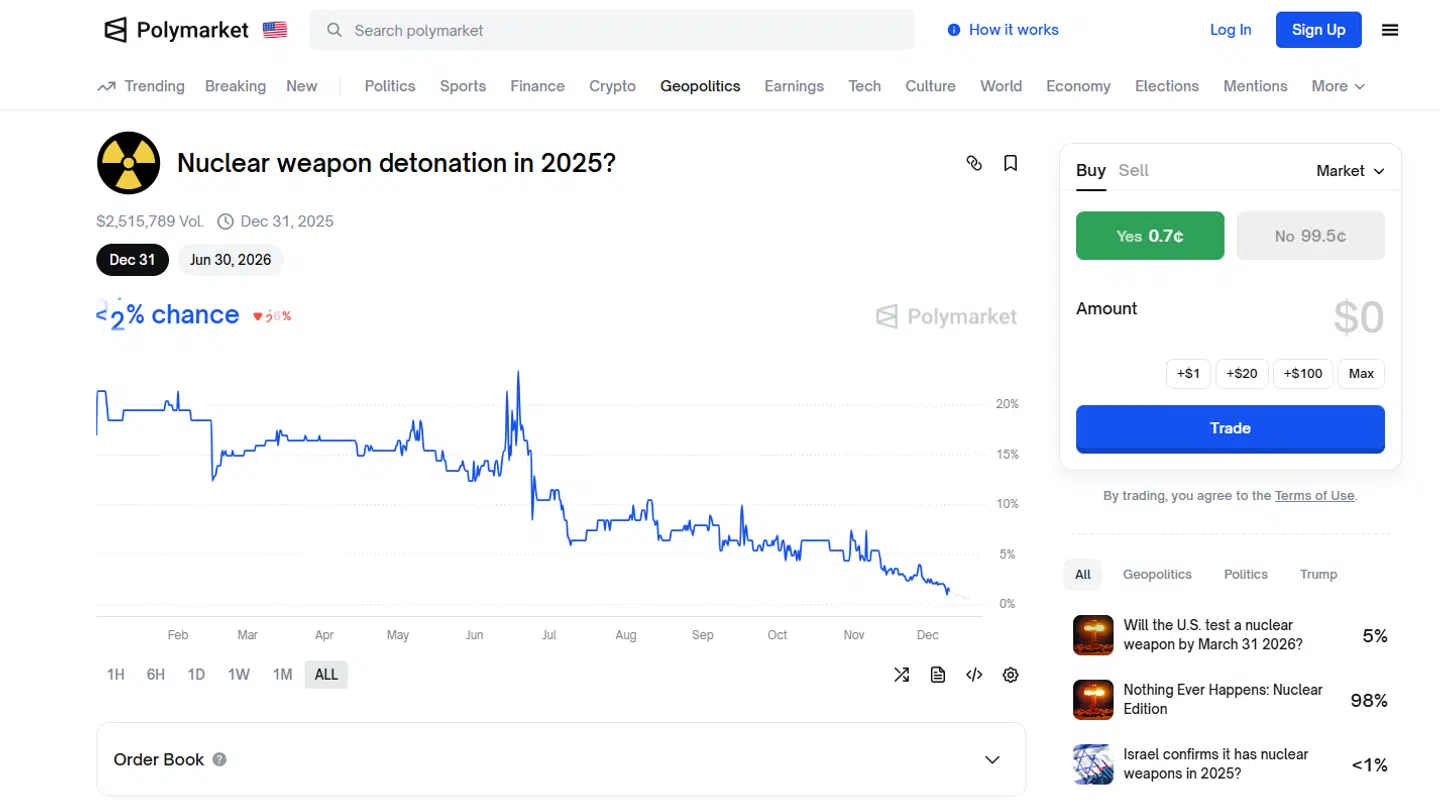The image size is (1440, 810).
Task: Open the Terms of Use link
Action: [x=1314, y=495]
